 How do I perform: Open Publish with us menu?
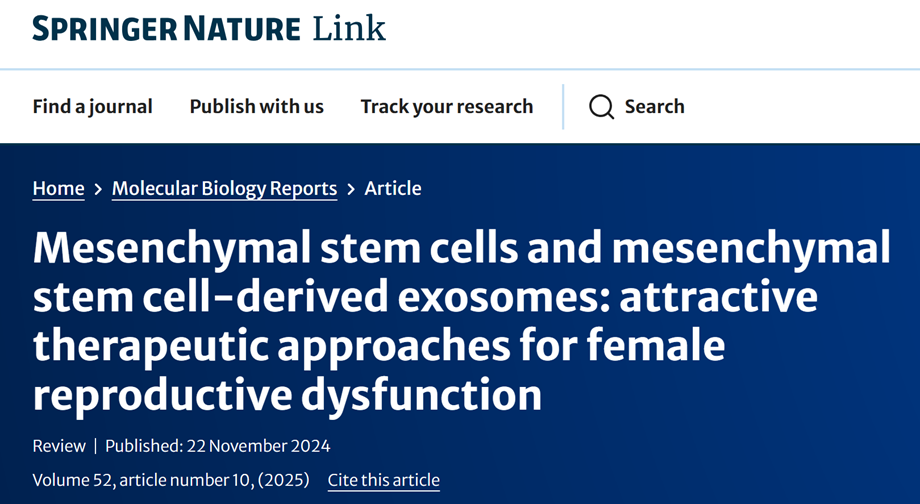coord(256,107)
